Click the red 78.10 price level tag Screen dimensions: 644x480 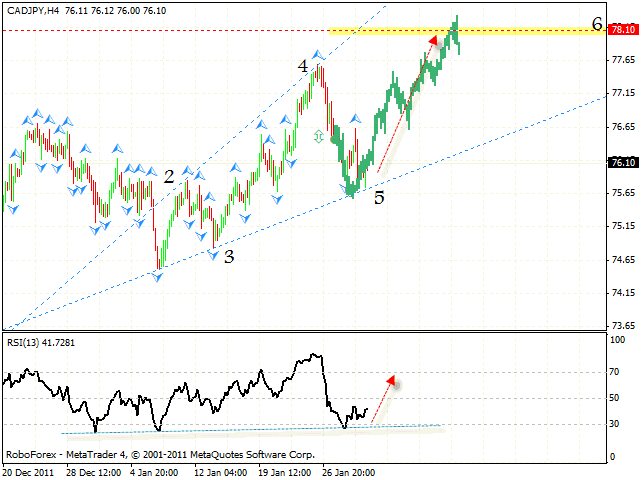click(622, 29)
